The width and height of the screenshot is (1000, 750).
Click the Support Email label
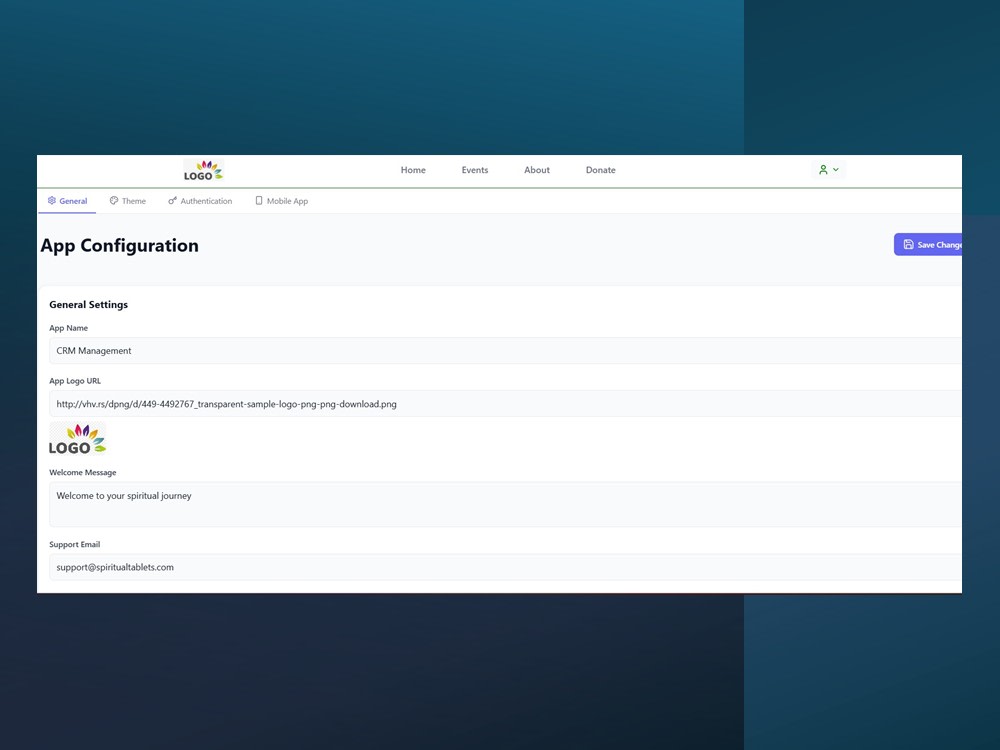[x=75, y=545]
